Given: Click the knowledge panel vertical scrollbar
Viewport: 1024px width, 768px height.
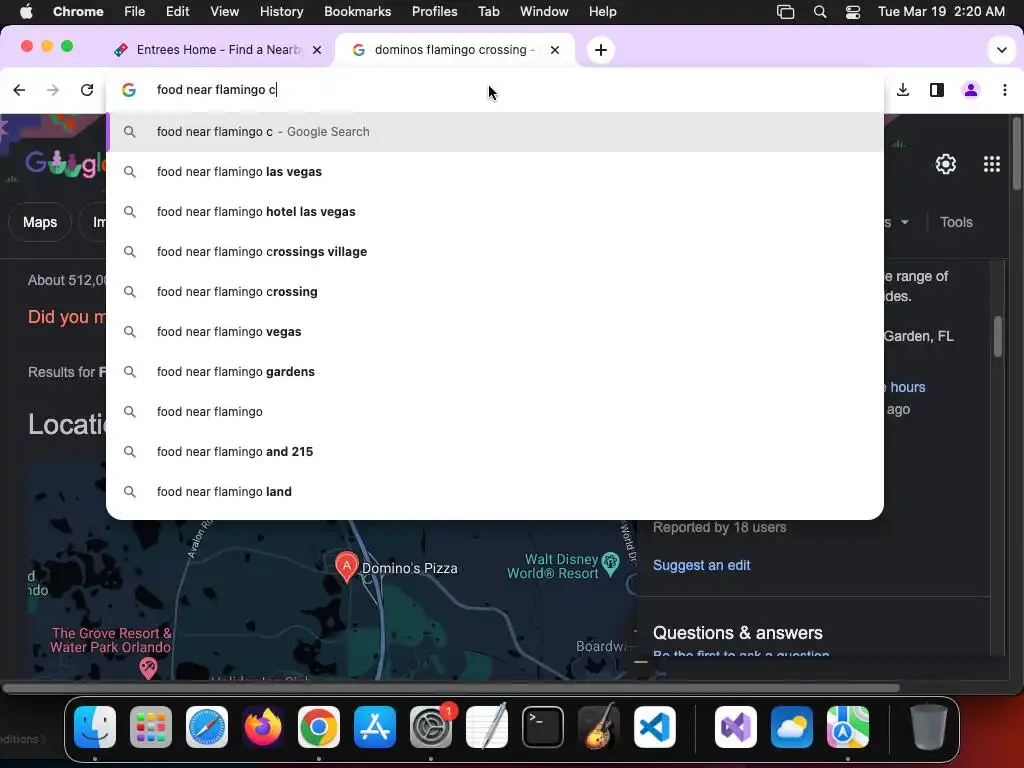Looking at the screenshot, I should coord(997,336).
